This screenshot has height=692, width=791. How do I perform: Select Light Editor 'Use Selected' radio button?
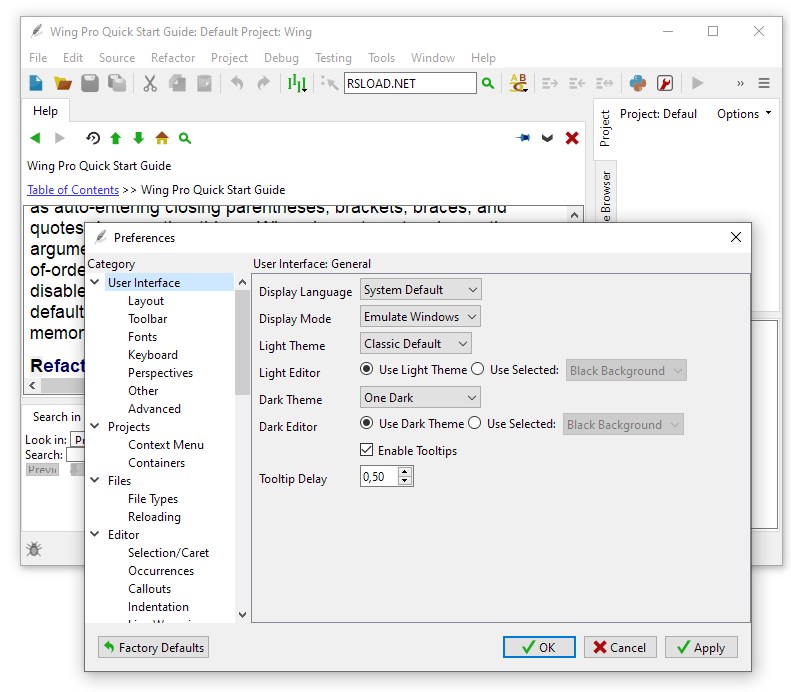pos(478,370)
